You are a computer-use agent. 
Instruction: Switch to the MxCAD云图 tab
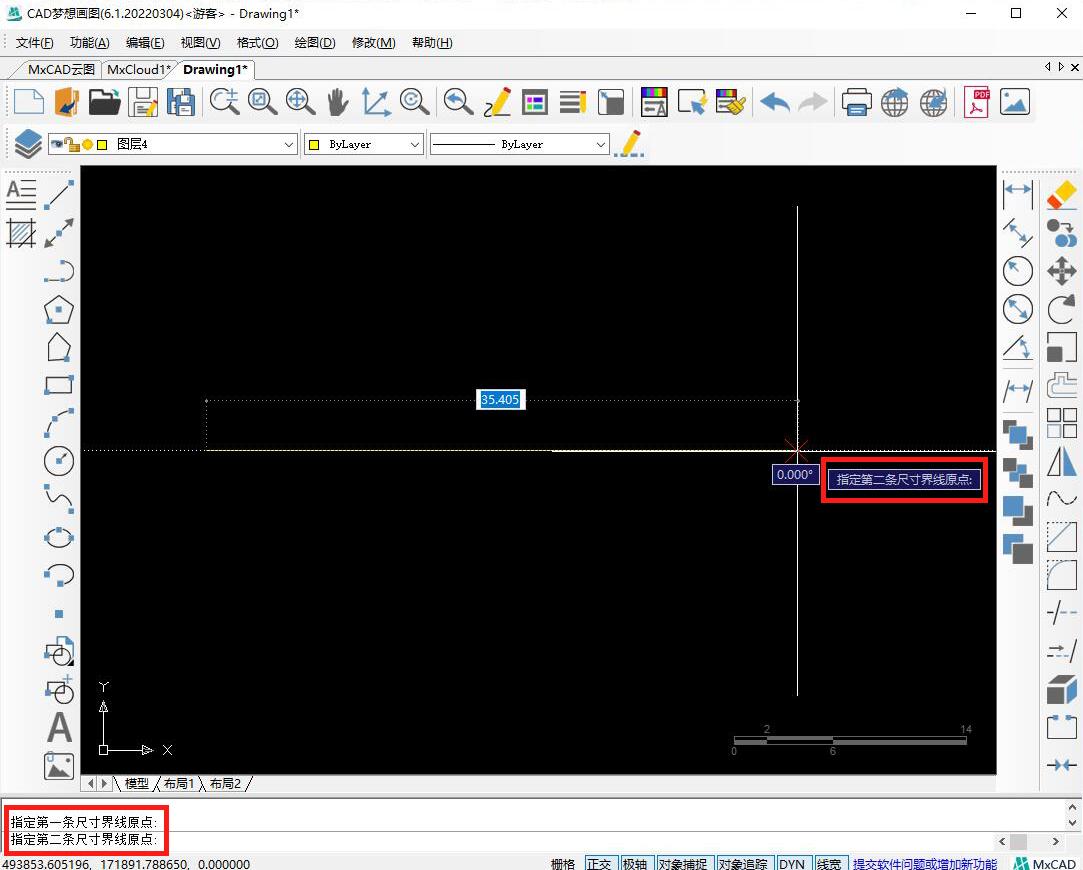coord(61,70)
